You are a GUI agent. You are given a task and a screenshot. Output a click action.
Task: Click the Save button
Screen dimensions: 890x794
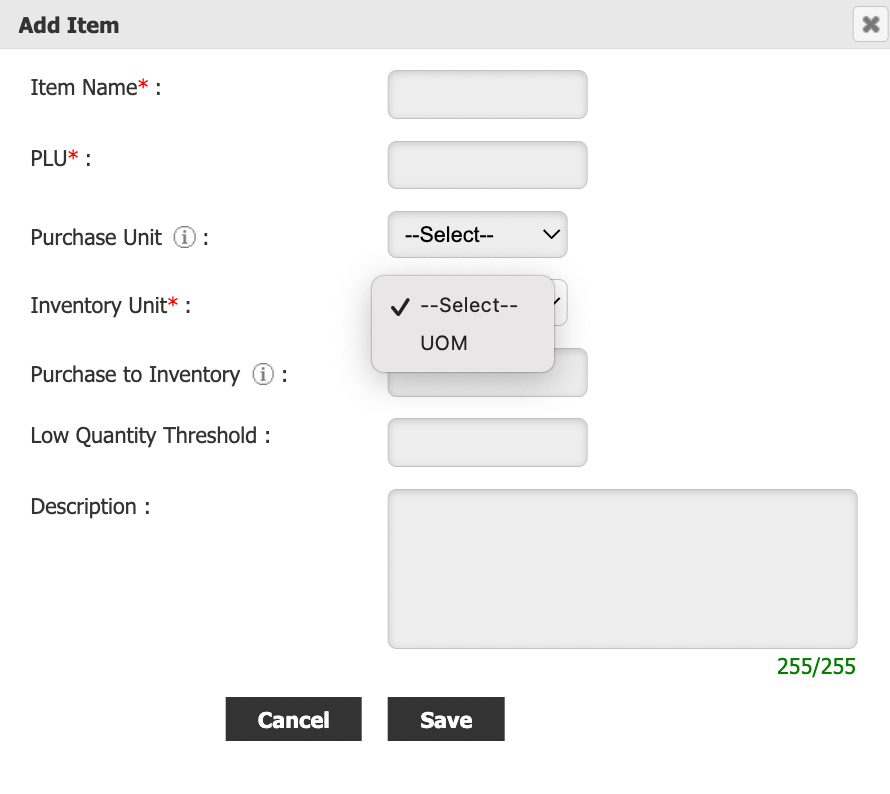coord(446,719)
